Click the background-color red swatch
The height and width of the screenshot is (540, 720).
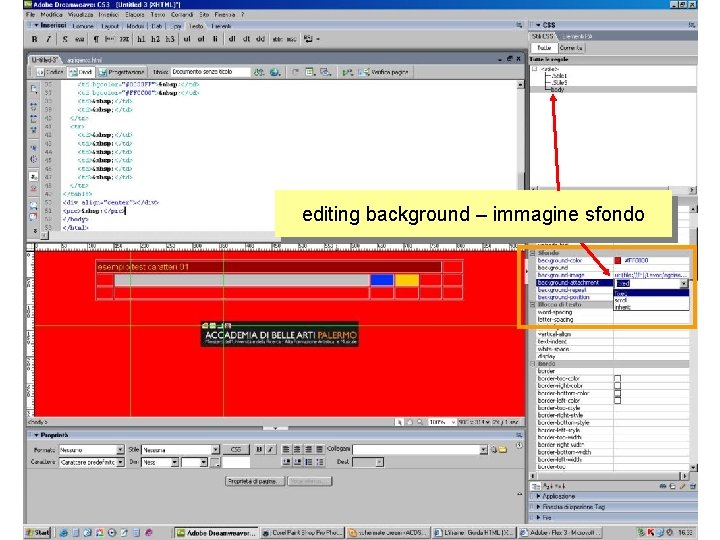coord(618,260)
